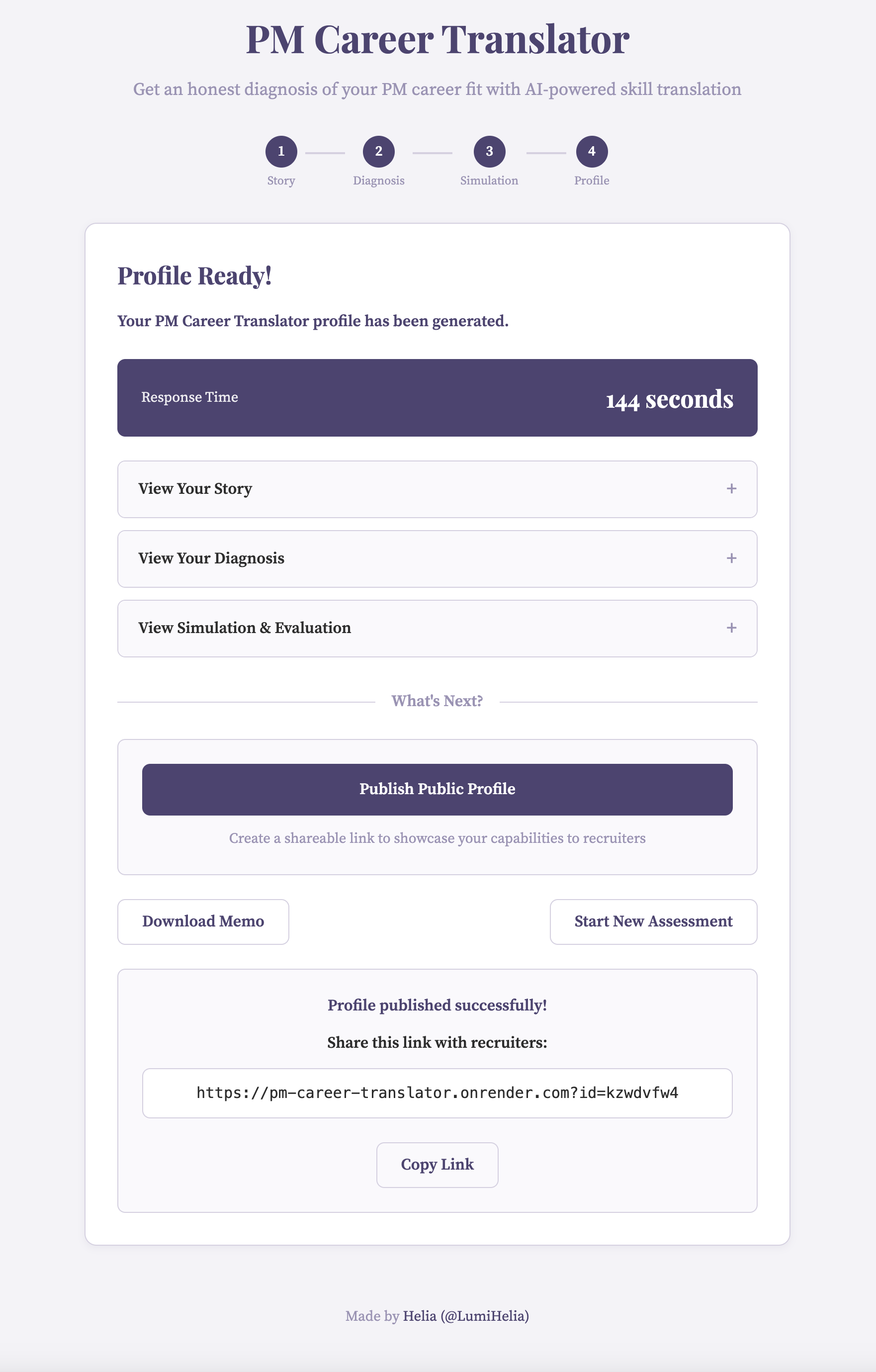The image size is (876, 1372).
Task: Select the Story step circle
Action: click(281, 152)
